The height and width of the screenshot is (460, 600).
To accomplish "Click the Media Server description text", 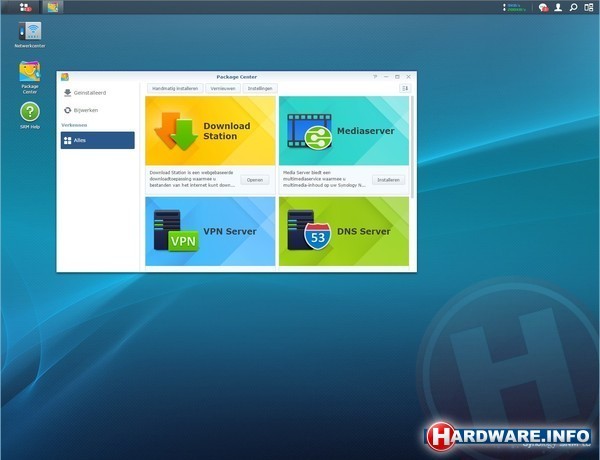I will [324, 179].
